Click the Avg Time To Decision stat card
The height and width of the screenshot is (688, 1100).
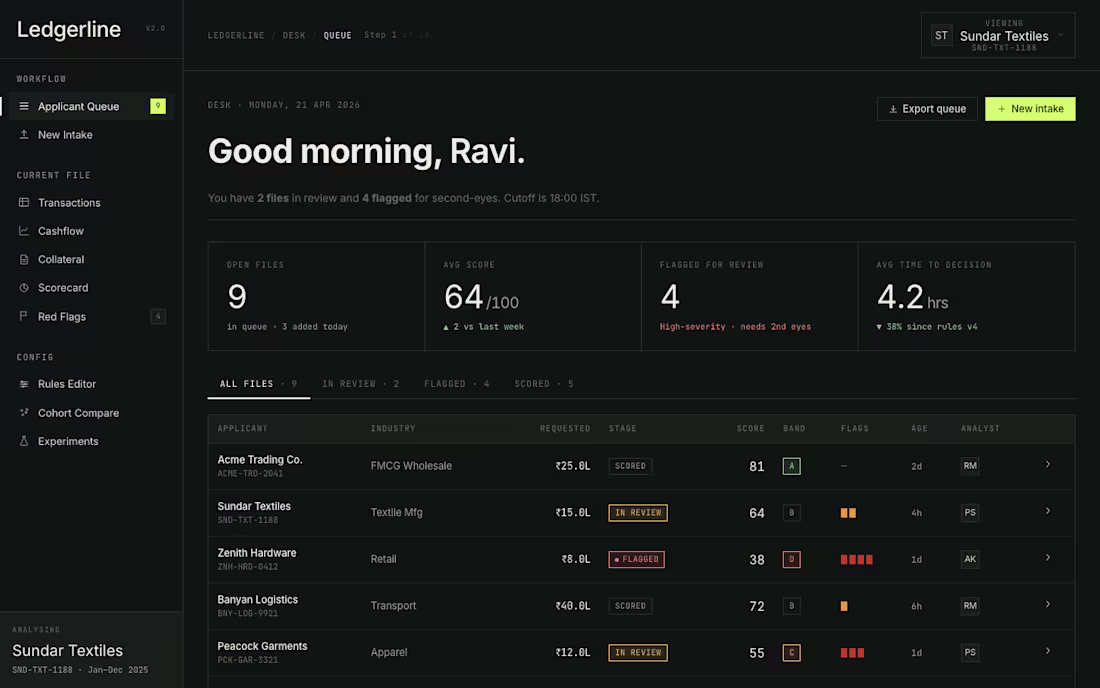pos(967,296)
